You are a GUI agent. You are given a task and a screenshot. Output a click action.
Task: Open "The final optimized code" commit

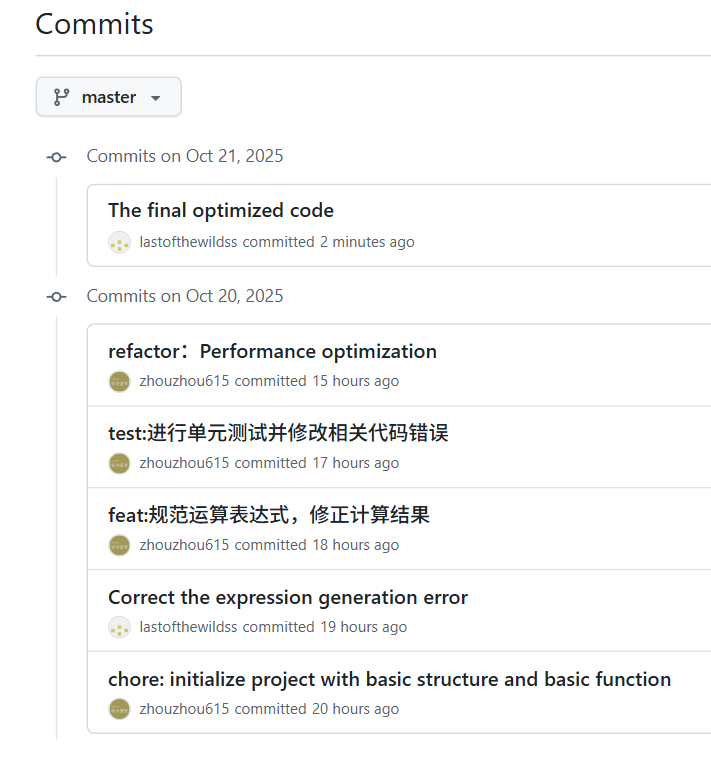(220, 211)
